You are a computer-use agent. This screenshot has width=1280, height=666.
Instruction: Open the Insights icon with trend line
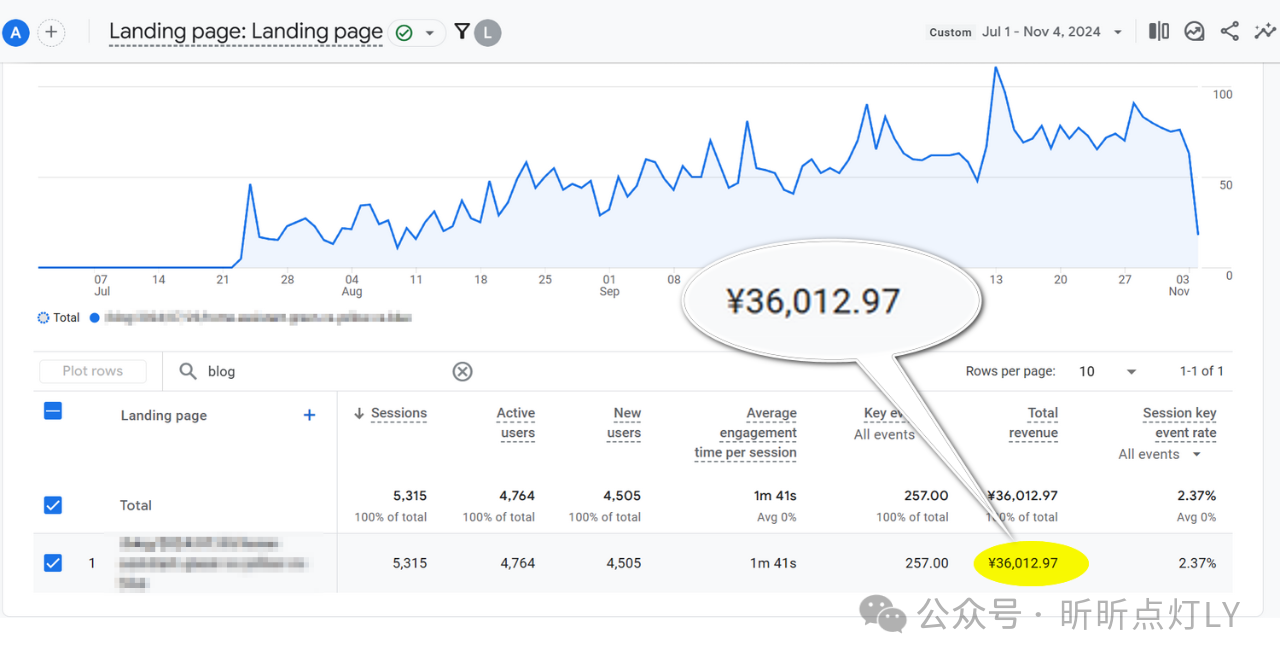pos(1194,32)
